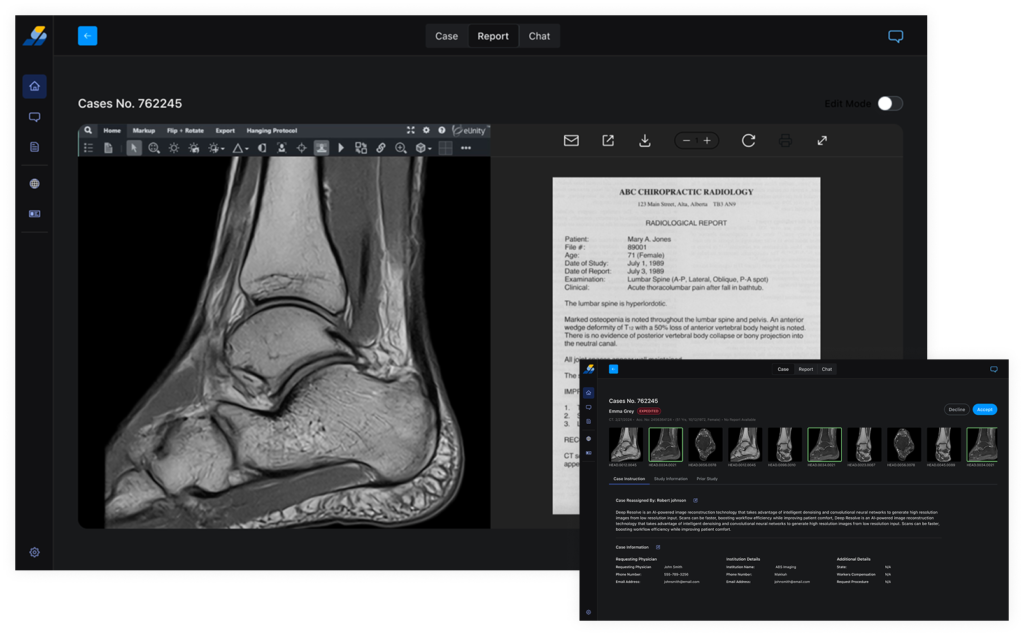Download the radiological report

tap(645, 141)
